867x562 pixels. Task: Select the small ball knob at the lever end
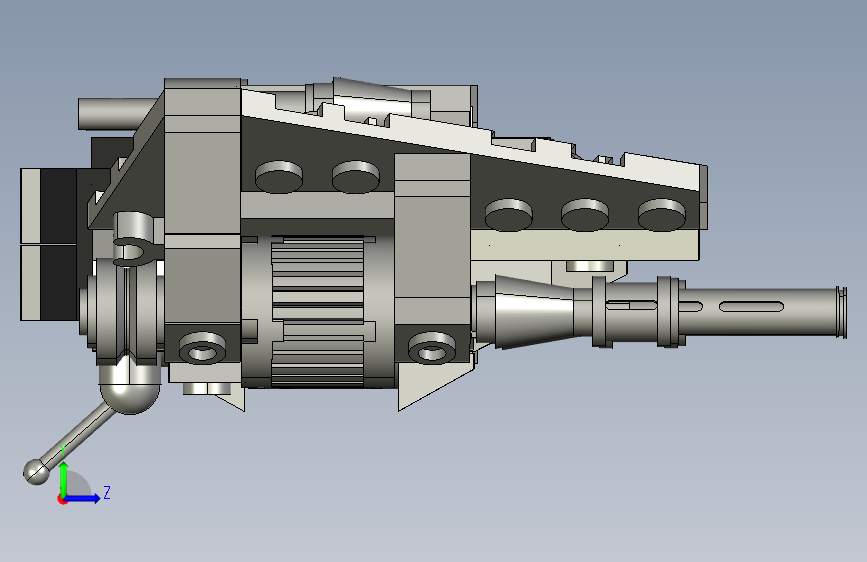pyautogui.click(x=36, y=472)
